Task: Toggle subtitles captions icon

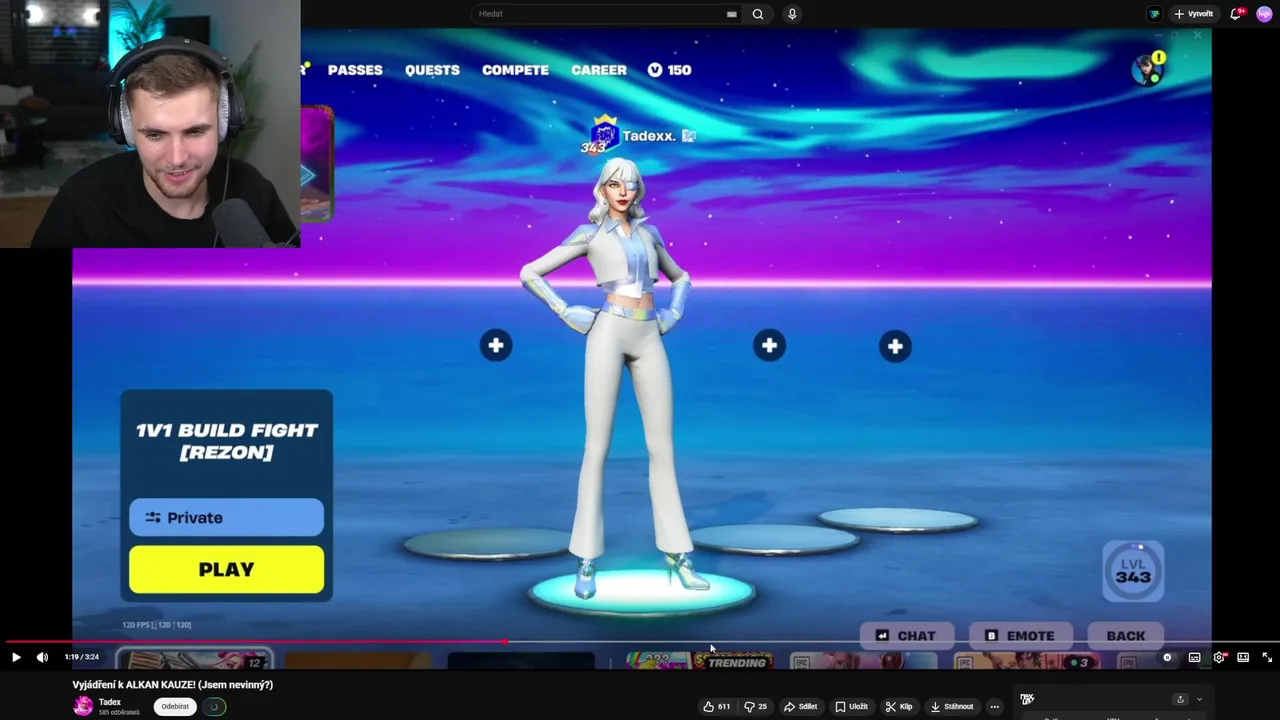Action: 1194,658
